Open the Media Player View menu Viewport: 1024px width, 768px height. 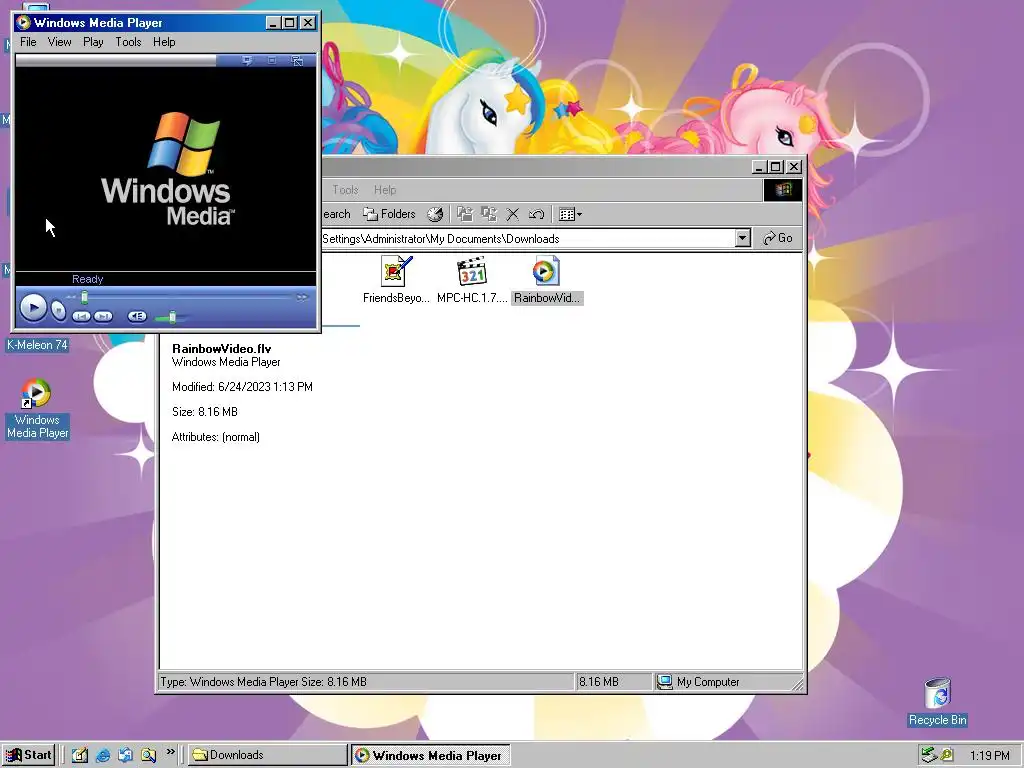pos(59,42)
